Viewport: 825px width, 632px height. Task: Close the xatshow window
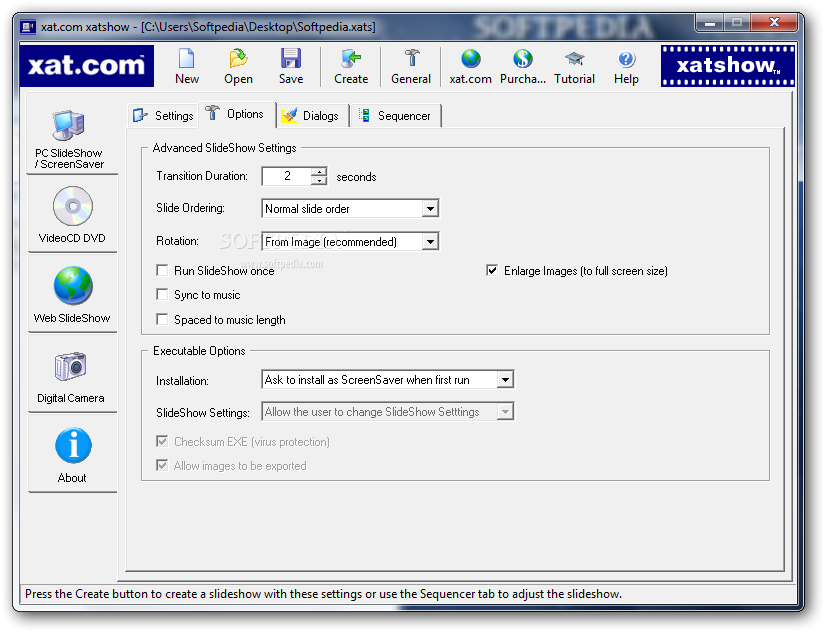(x=774, y=23)
